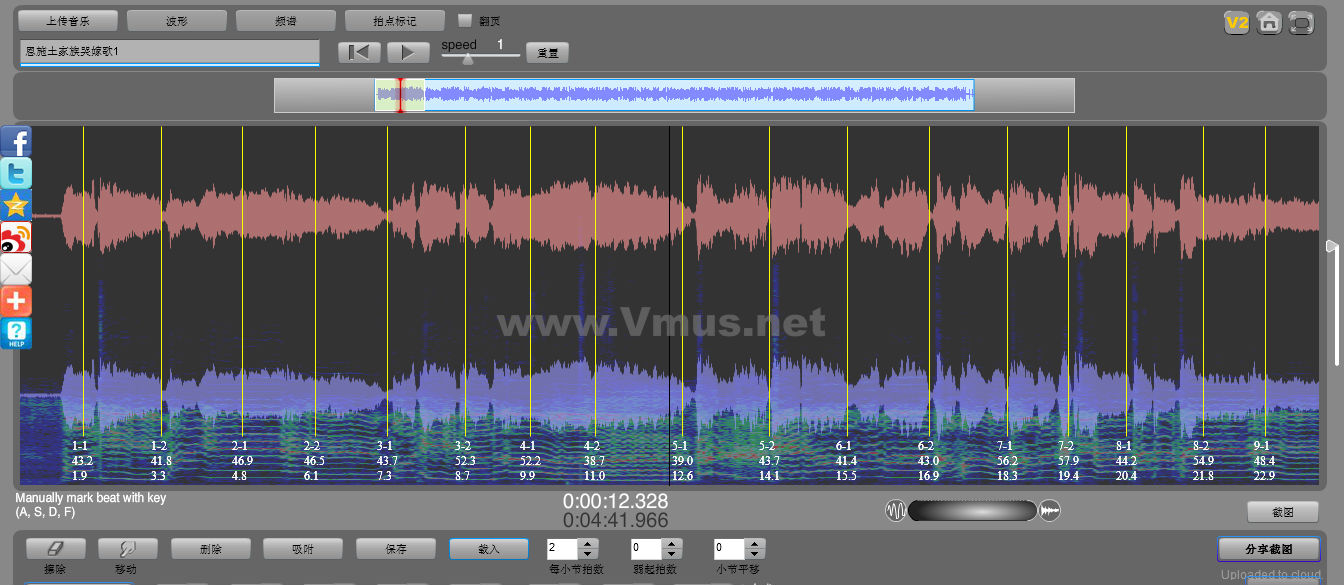Switch to the 频谱 spectrum view

point(286,20)
